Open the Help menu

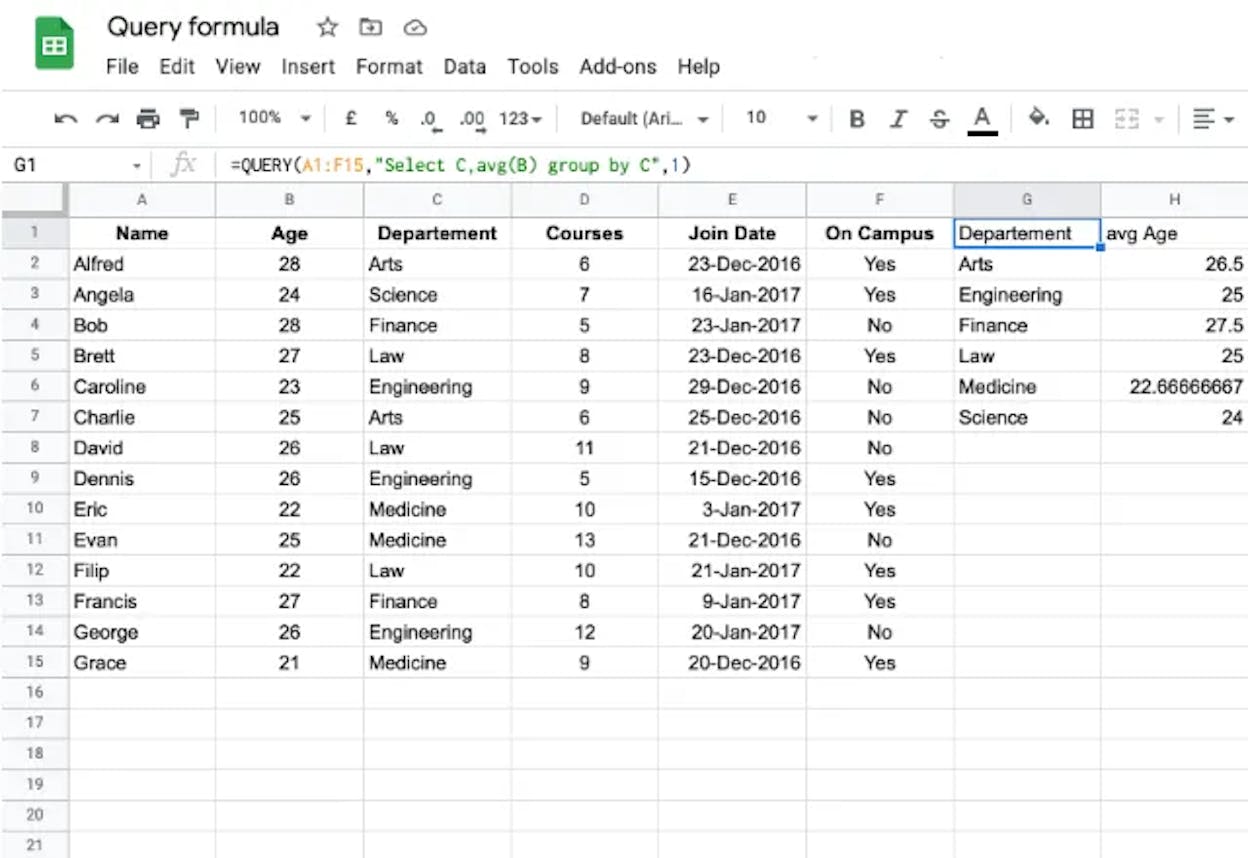click(x=698, y=67)
